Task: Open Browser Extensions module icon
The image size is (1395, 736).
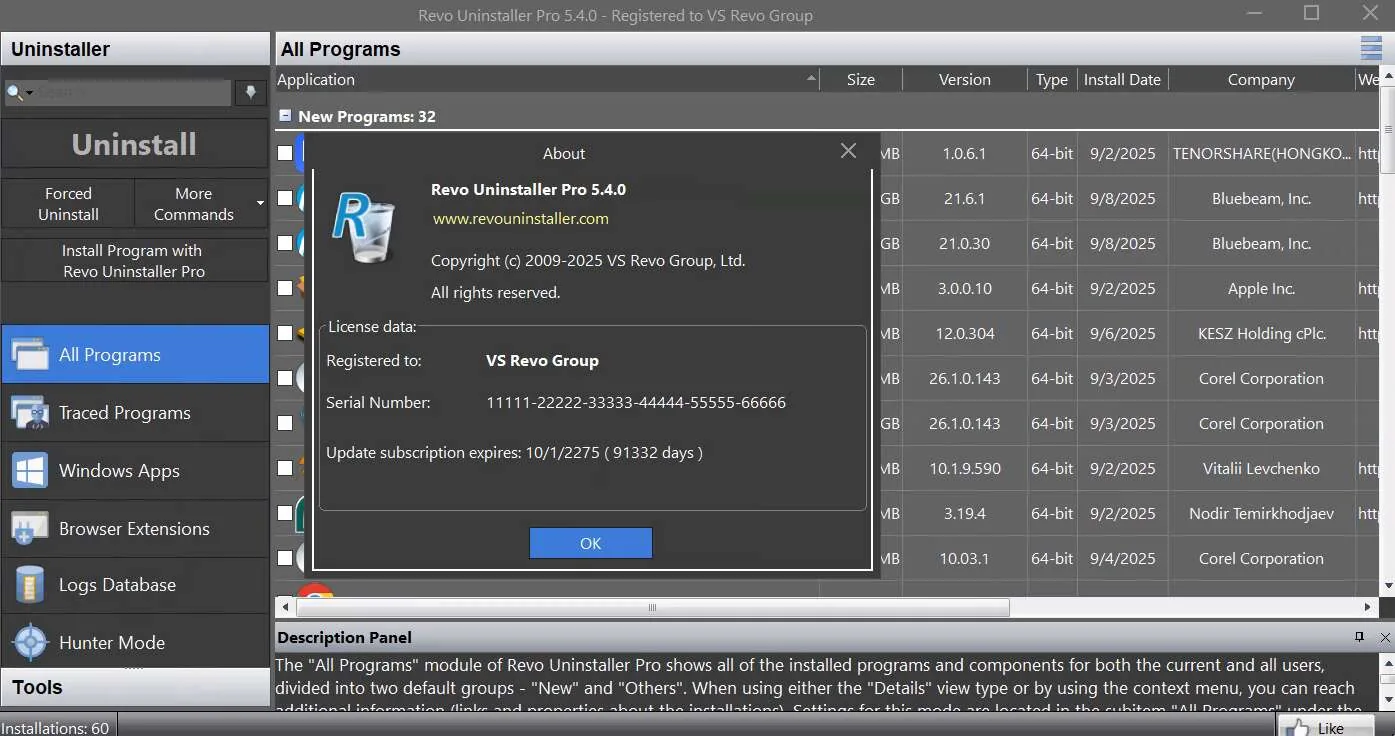Action: (29, 528)
